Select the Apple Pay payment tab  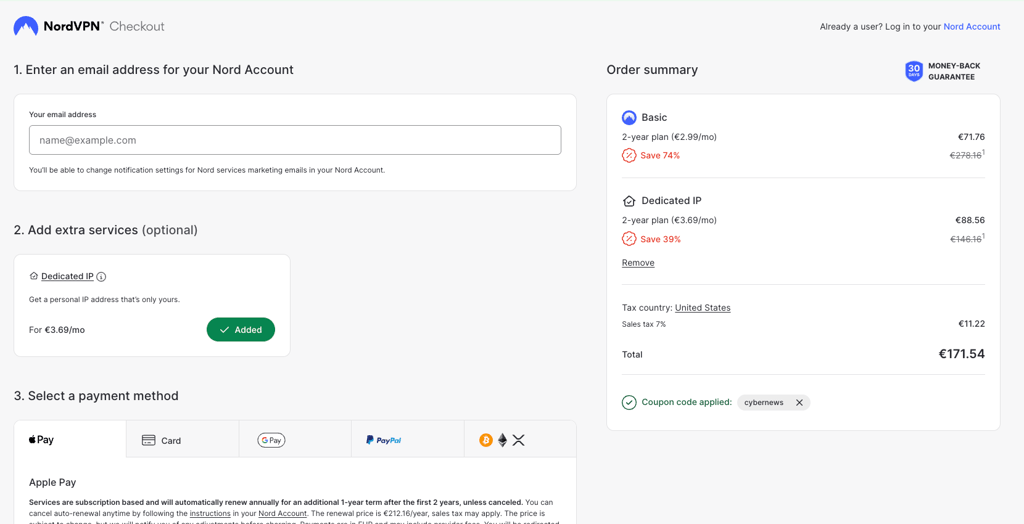70,440
